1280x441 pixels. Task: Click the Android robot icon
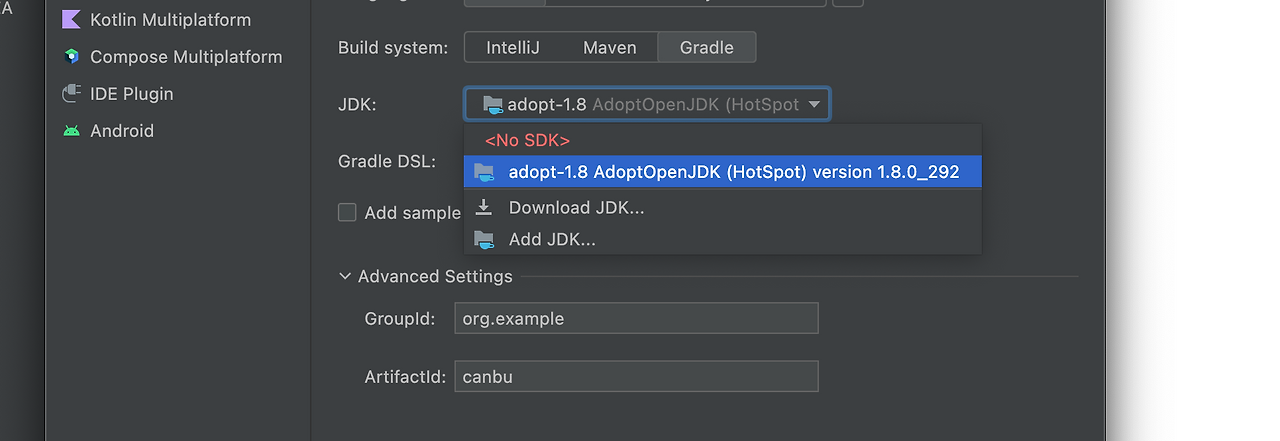point(71,131)
